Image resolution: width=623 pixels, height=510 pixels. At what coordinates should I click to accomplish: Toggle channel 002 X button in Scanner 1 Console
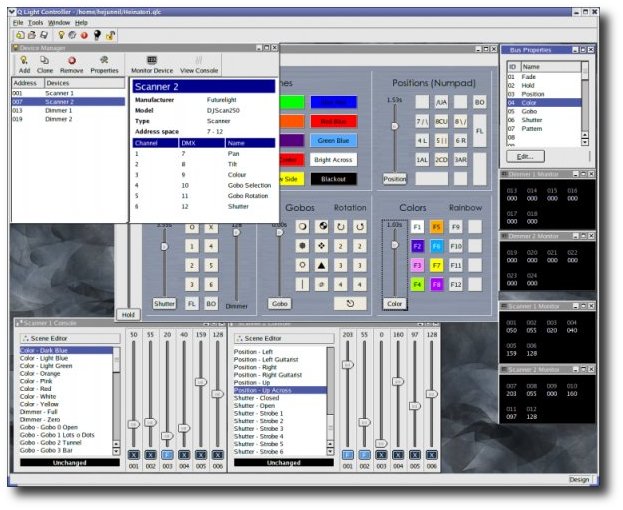[151, 455]
